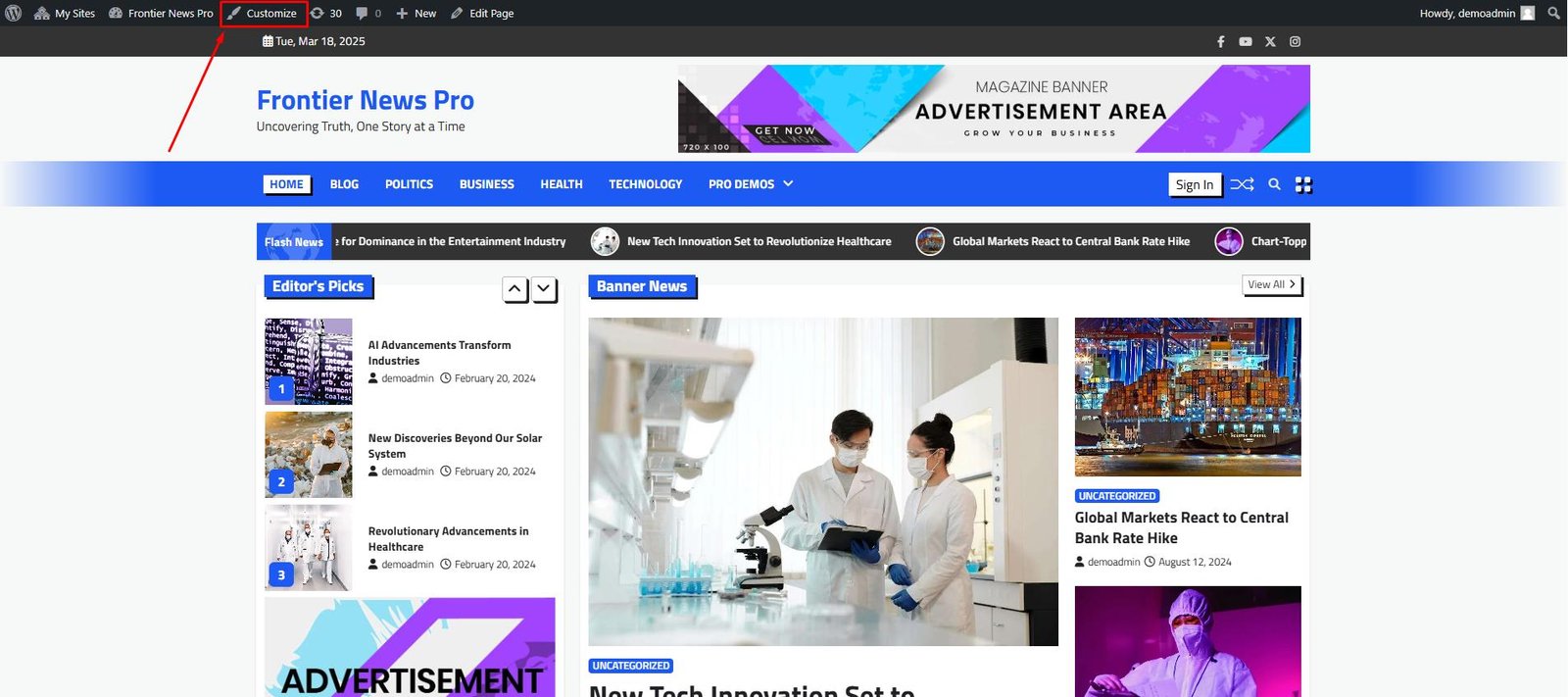Open the purple-lit lab worker thumbnail
Image resolution: width=1568 pixels, height=697 pixels.
pos(1188,641)
